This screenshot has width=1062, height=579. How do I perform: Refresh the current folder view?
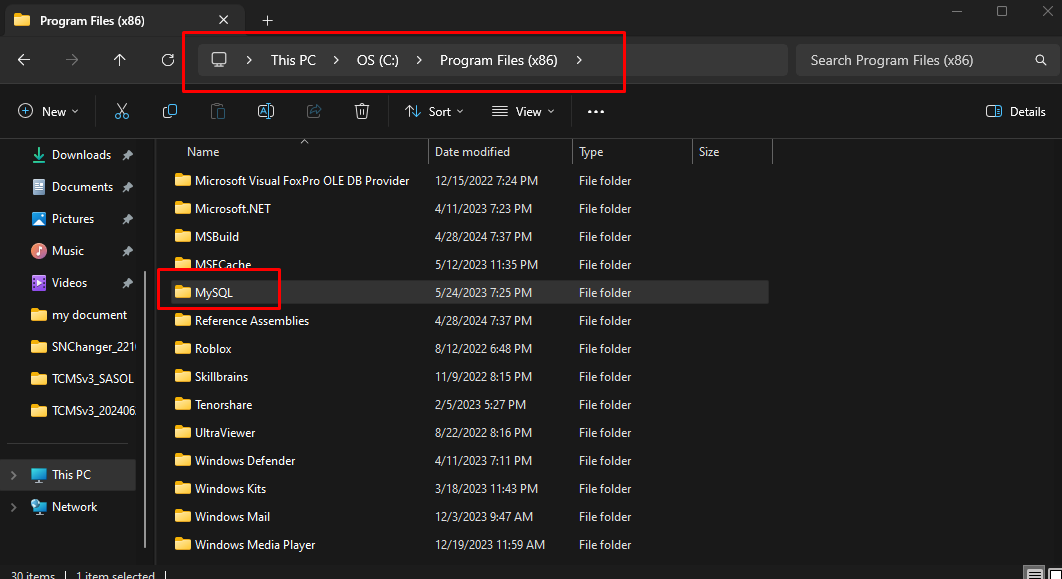pos(168,60)
